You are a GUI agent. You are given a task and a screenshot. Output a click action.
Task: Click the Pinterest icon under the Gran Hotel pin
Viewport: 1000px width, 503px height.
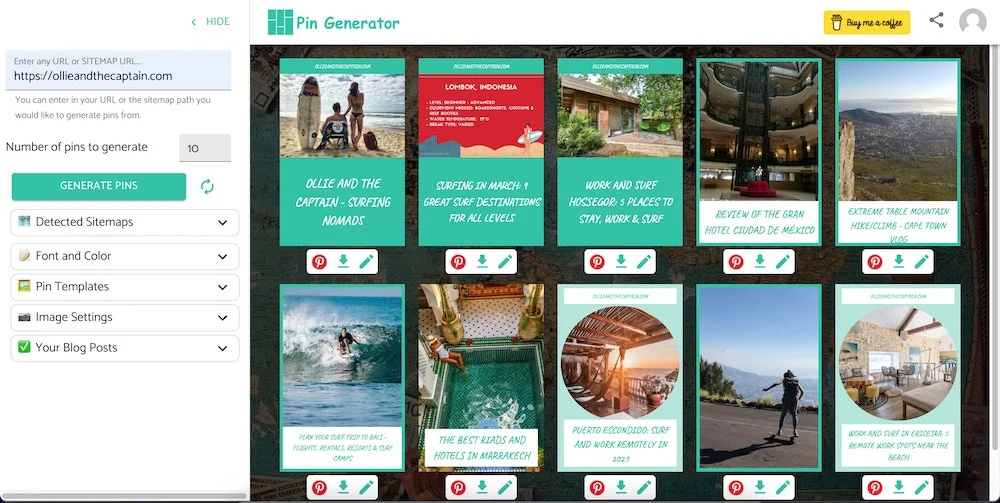pos(736,262)
